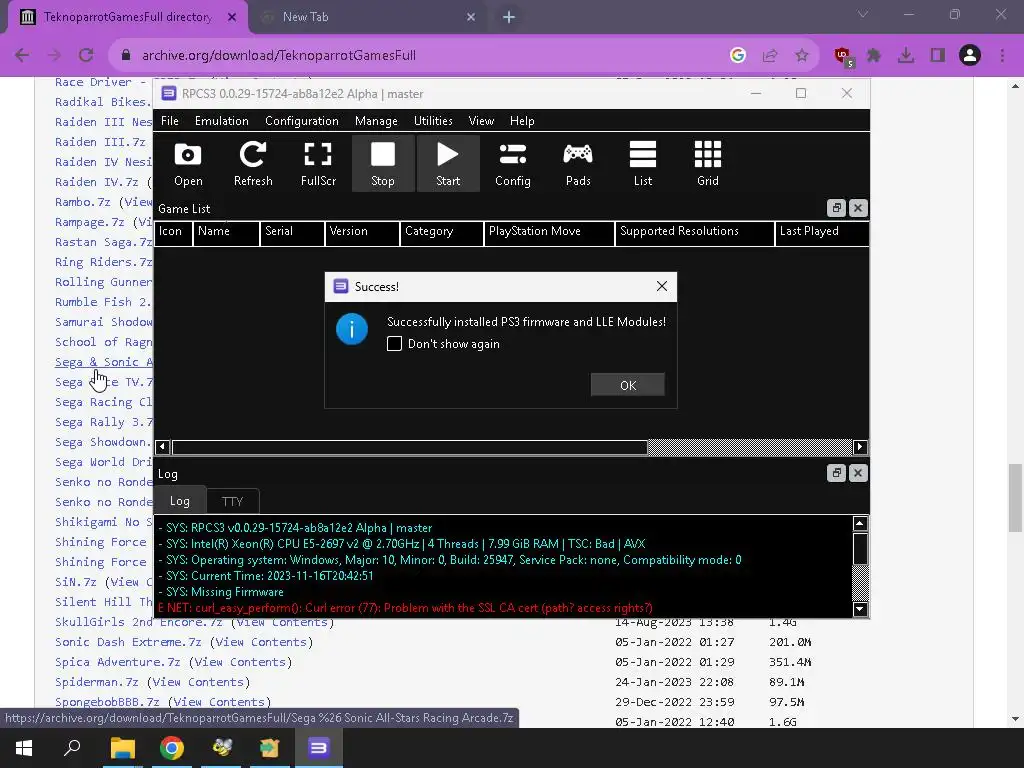Reload the archive.org page
1024x768 pixels.
pos(86,56)
